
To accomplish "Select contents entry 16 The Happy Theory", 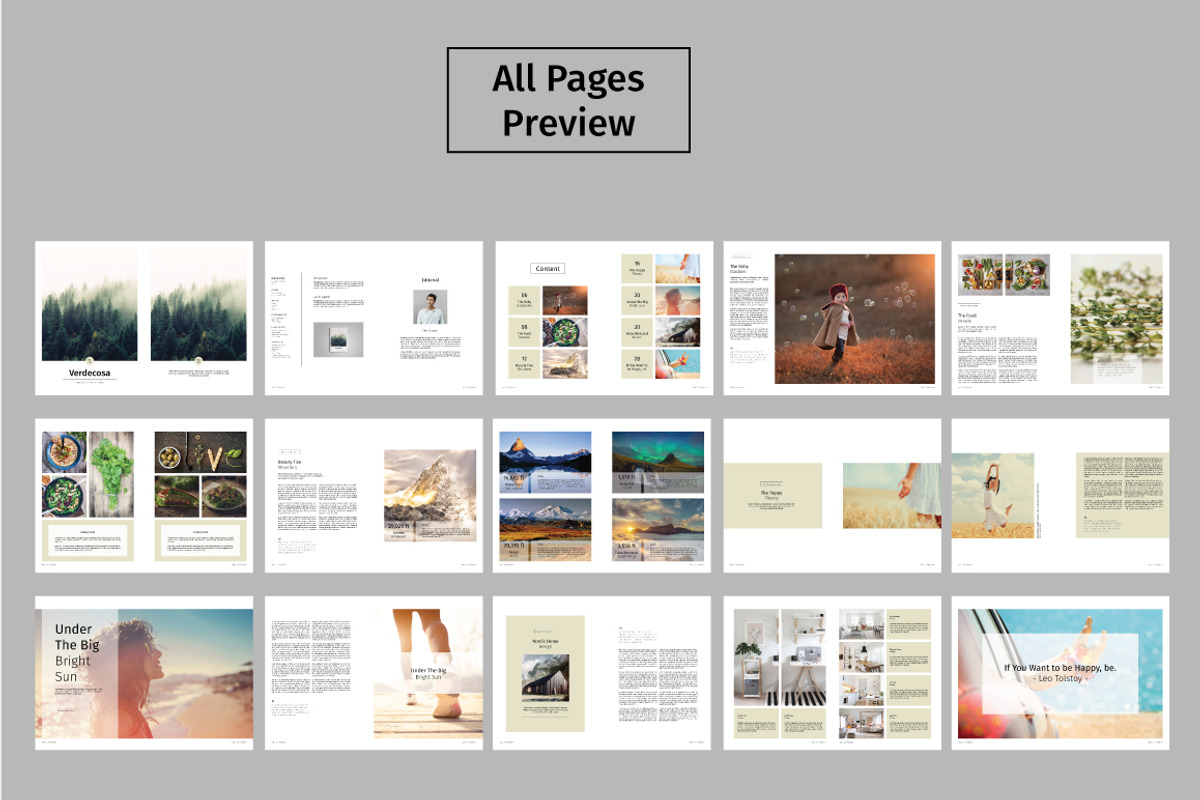I will (637, 269).
